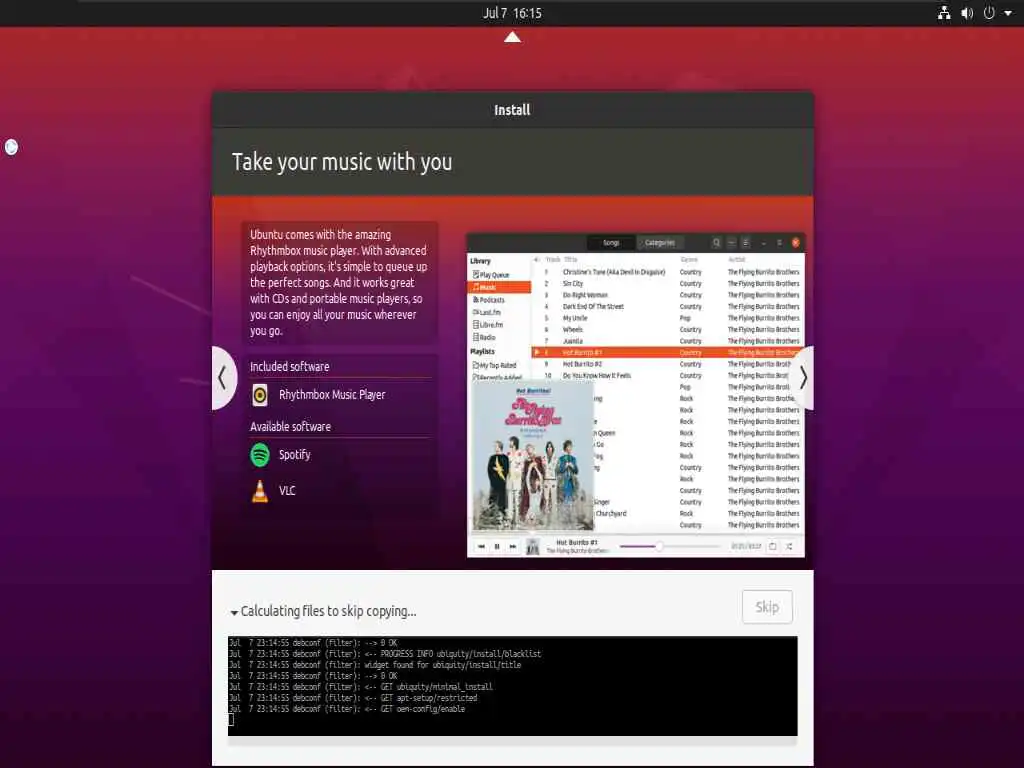Image resolution: width=1024 pixels, height=768 pixels.
Task: Collapse the Calculating files to skip copying details
Action: coord(234,613)
